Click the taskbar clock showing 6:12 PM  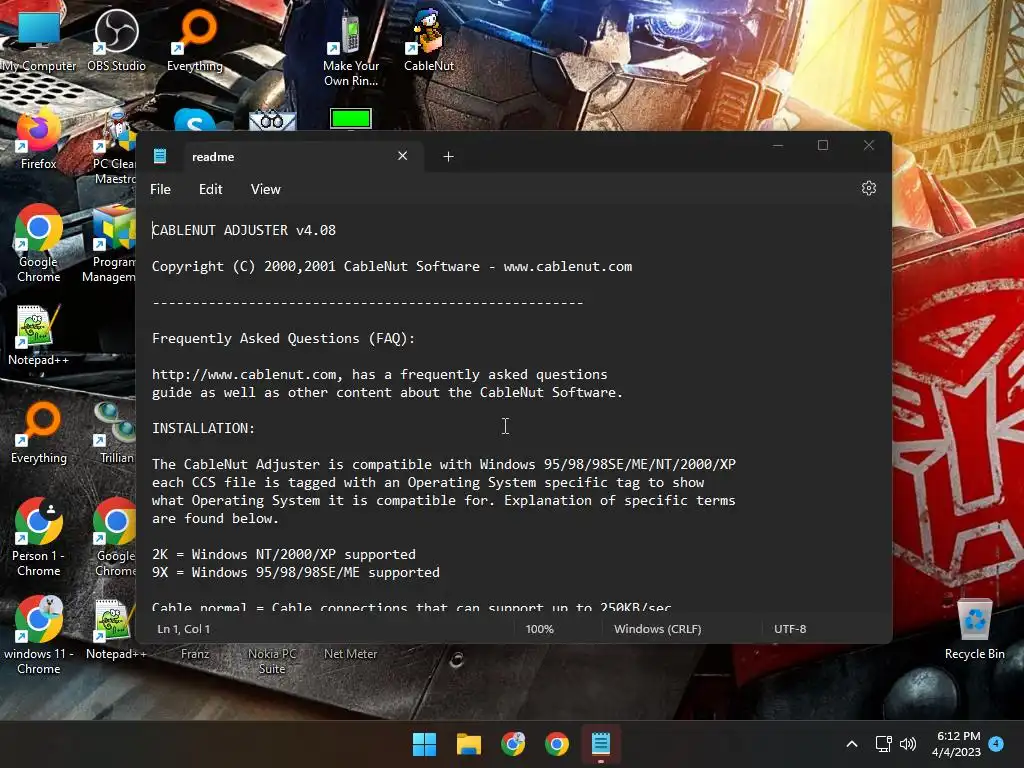click(x=957, y=744)
